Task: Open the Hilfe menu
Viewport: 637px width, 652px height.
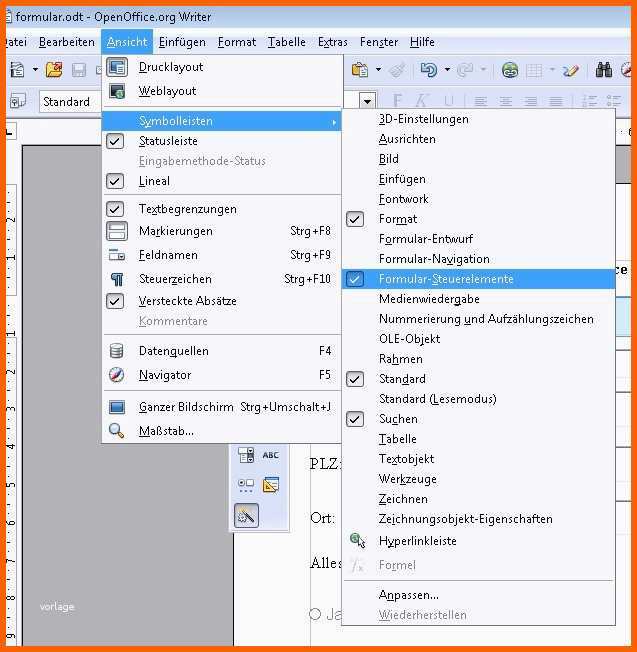Action: click(x=422, y=42)
